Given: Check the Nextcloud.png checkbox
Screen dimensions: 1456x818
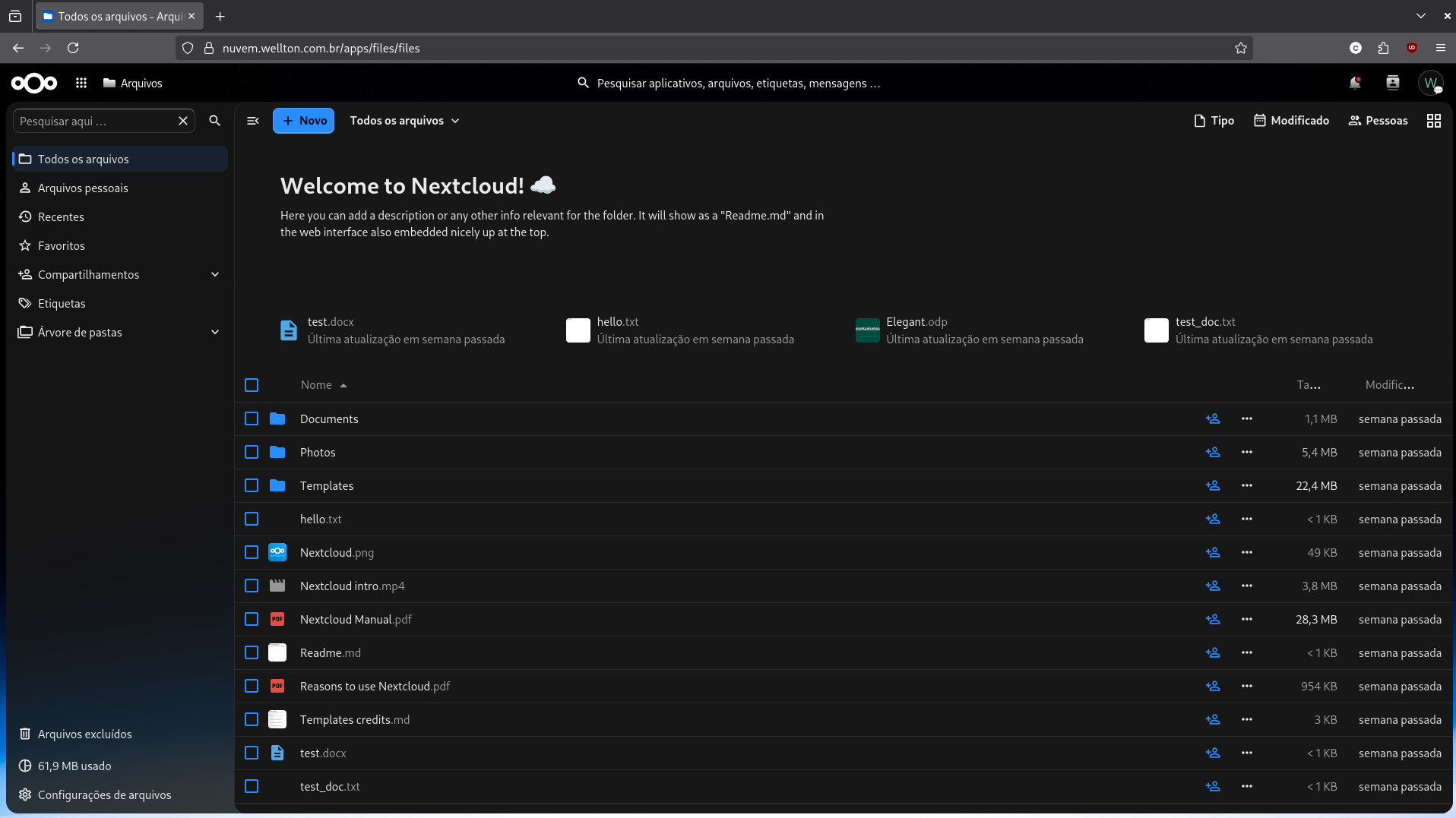Looking at the screenshot, I should click(252, 552).
